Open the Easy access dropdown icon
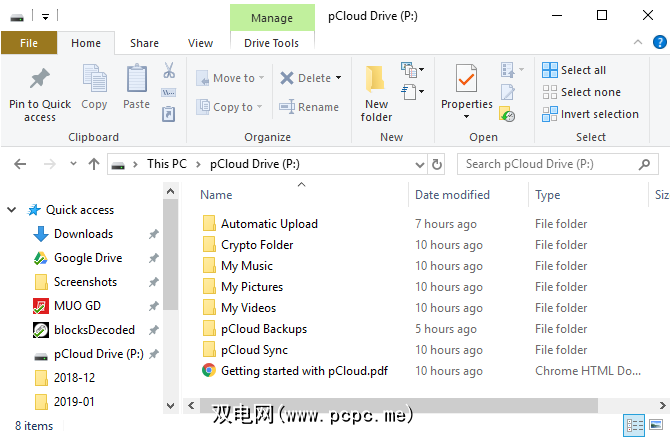Viewport: 670px width, 438px height. click(412, 91)
